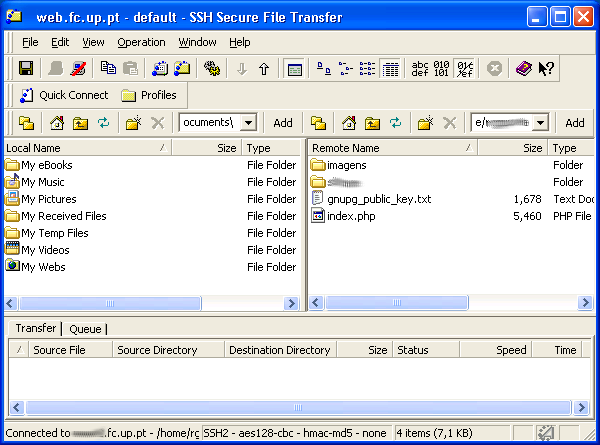This screenshot has height=445, width=600.
Task: Select My Pictures folder
Action: (41, 199)
